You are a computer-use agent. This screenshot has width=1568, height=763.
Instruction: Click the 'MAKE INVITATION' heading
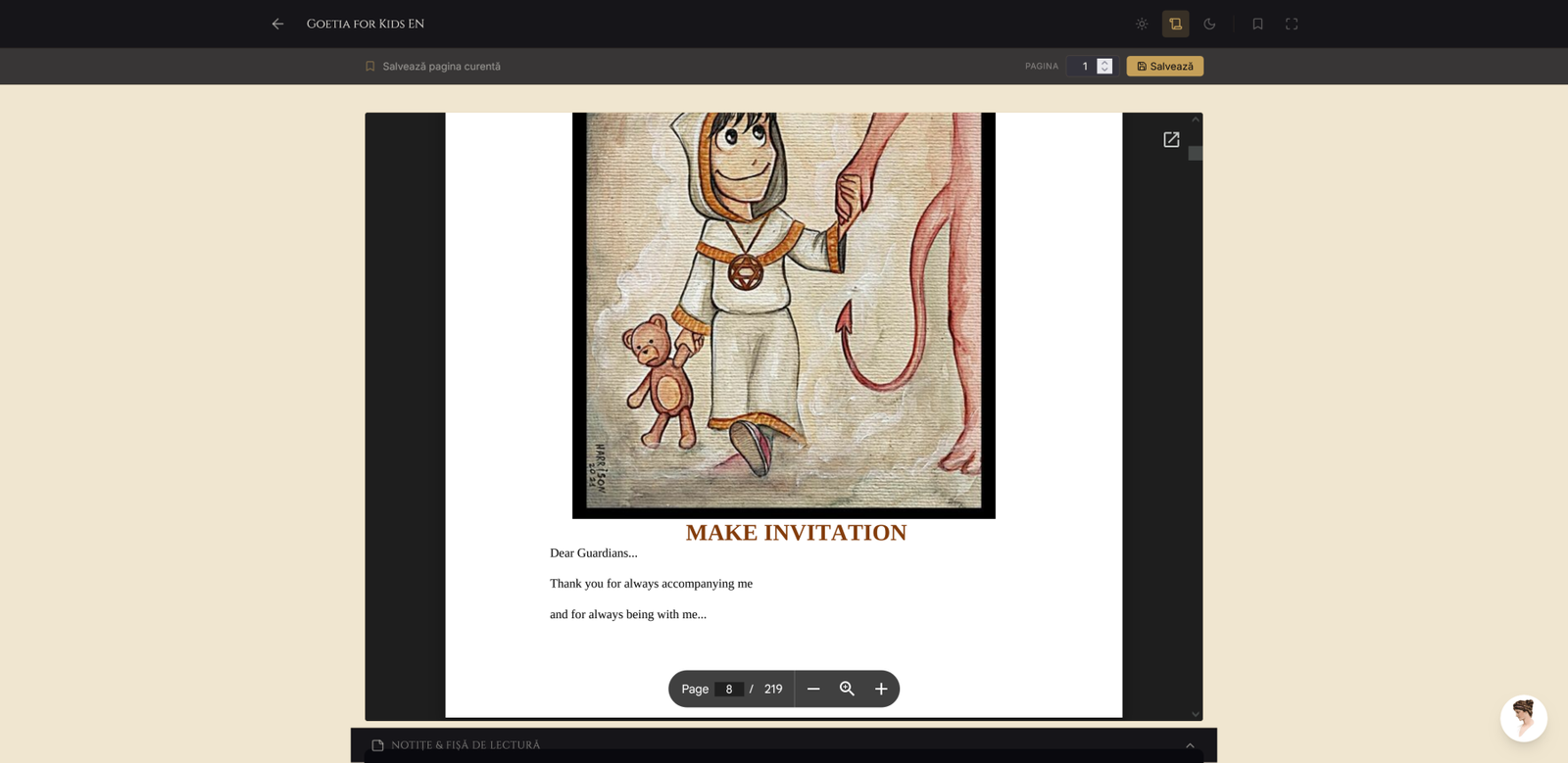796,533
